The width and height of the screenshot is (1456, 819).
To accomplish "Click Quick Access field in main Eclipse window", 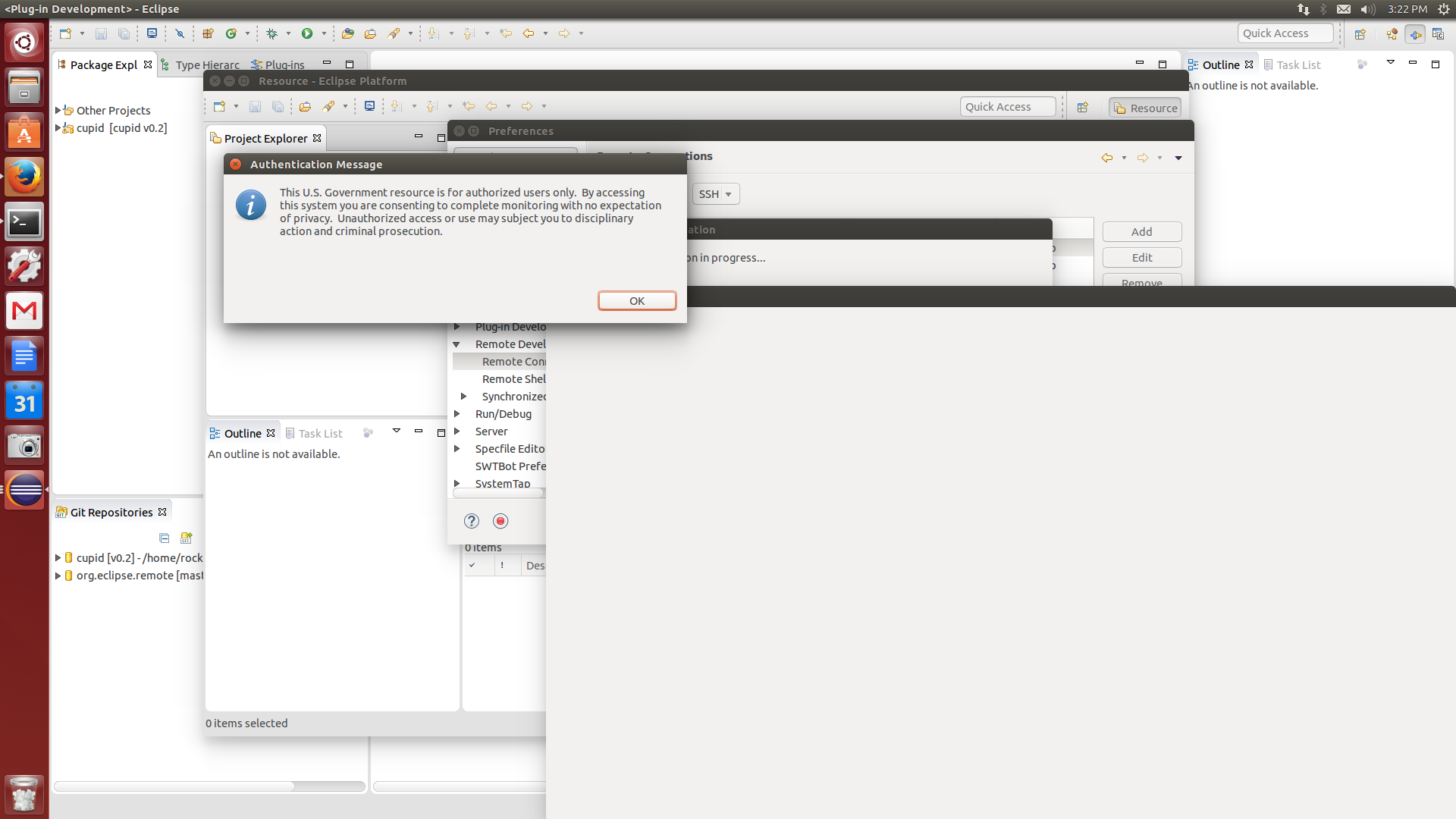I will pyautogui.click(x=1285, y=33).
